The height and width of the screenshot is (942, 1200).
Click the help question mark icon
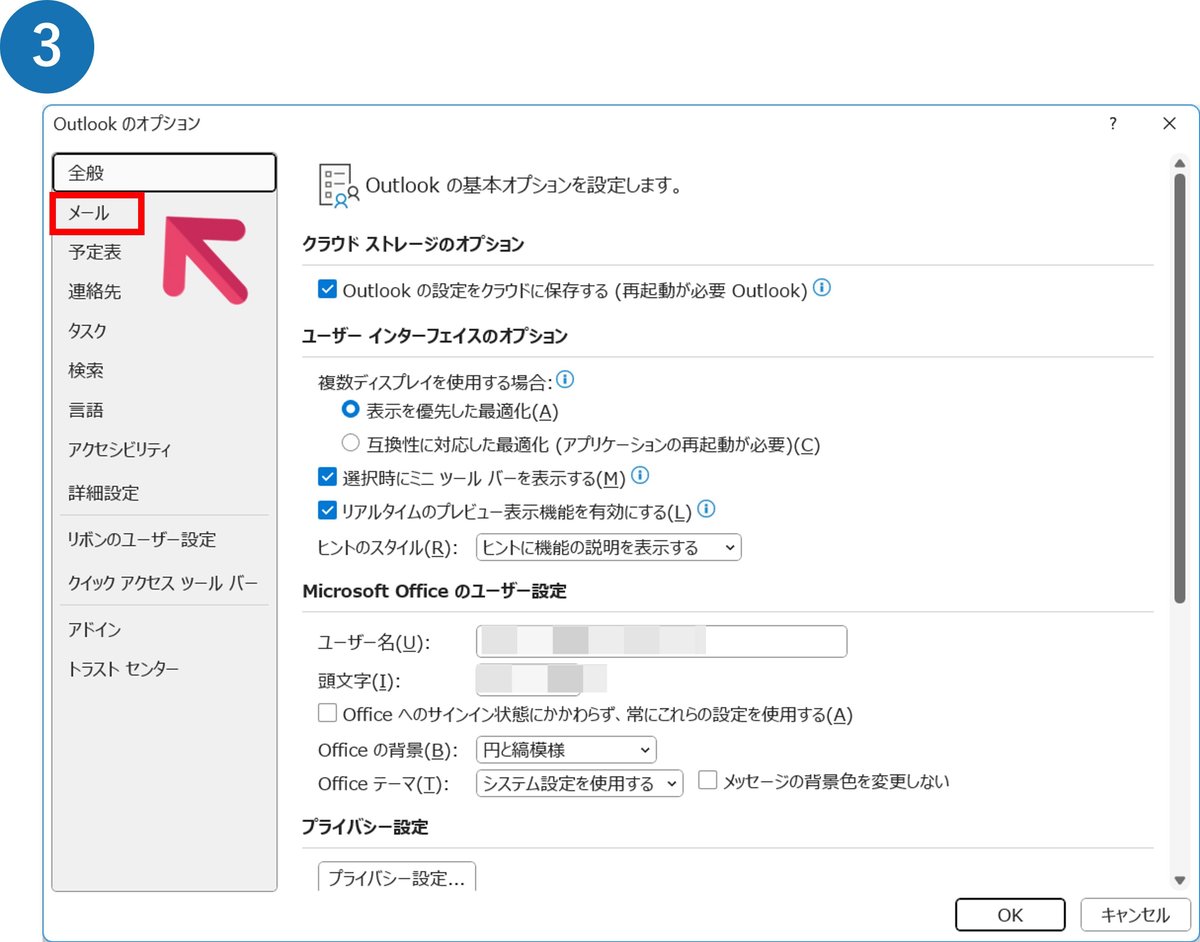[x=1112, y=124]
